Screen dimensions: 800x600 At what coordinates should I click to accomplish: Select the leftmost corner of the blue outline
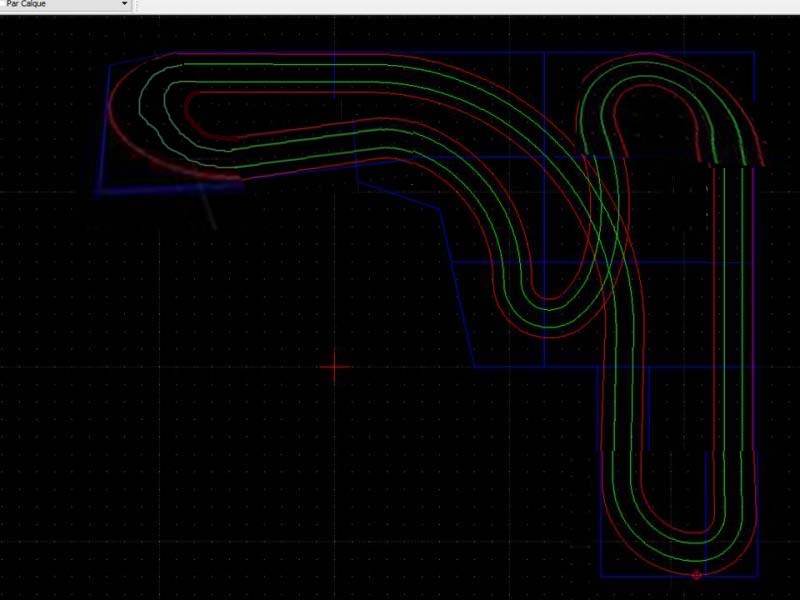97,188
